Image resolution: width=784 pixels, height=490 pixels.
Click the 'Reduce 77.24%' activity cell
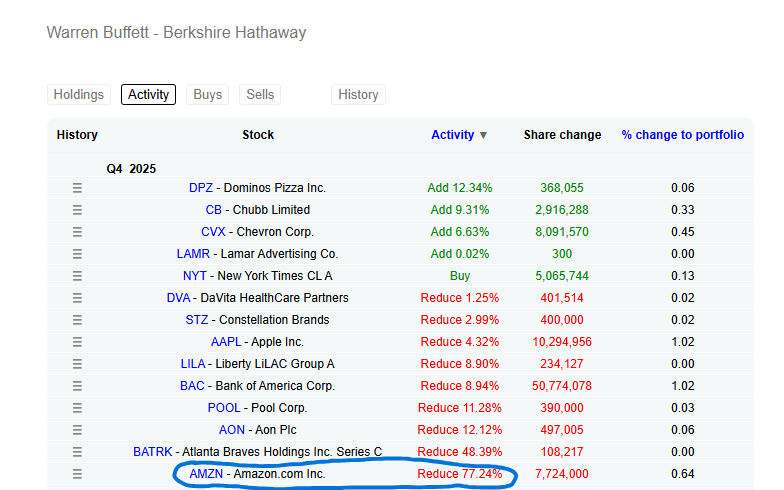pyautogui.click(x=460, y=474)
